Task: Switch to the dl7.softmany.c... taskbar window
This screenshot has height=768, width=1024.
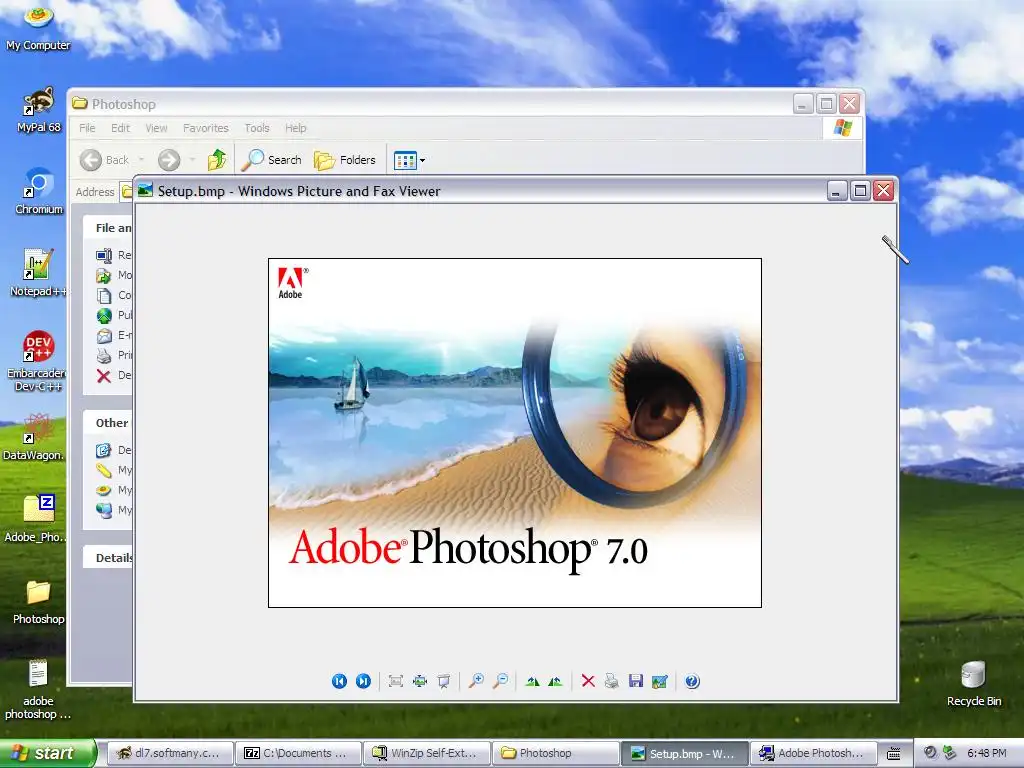Action: [170, 754]
